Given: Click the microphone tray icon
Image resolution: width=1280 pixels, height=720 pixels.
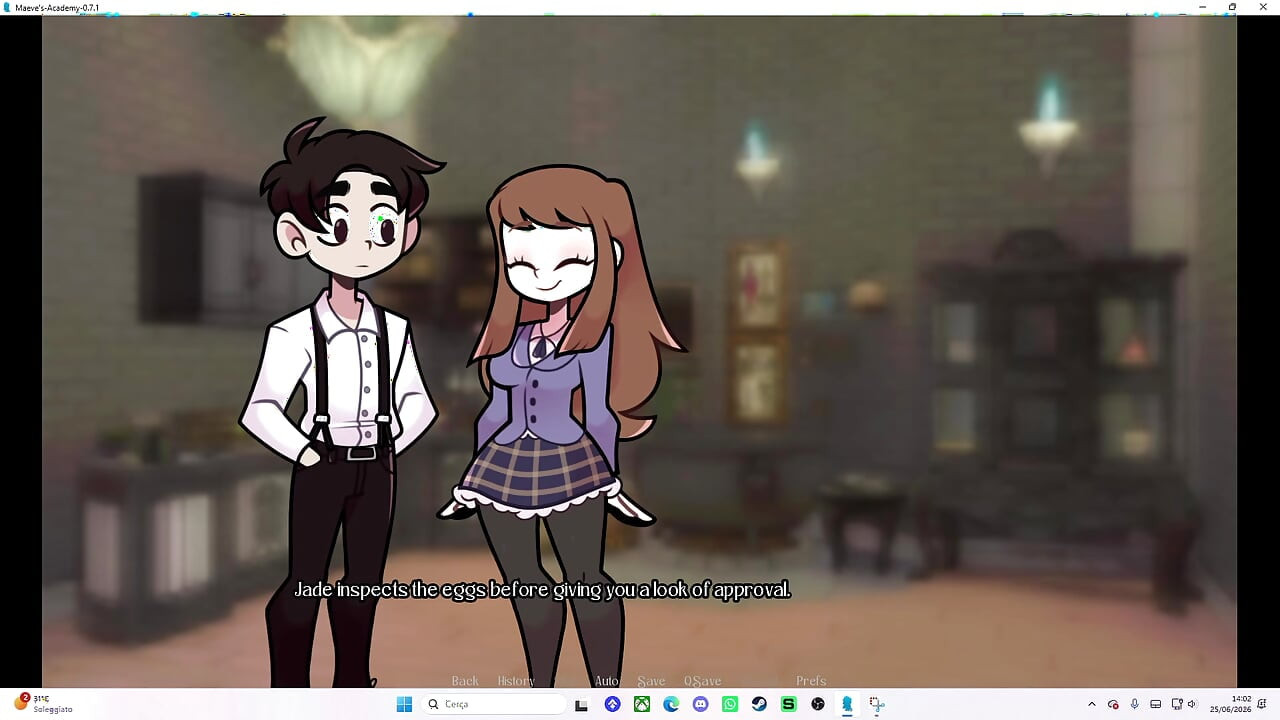Looking at the screenshot, I should pos(1134,704).
